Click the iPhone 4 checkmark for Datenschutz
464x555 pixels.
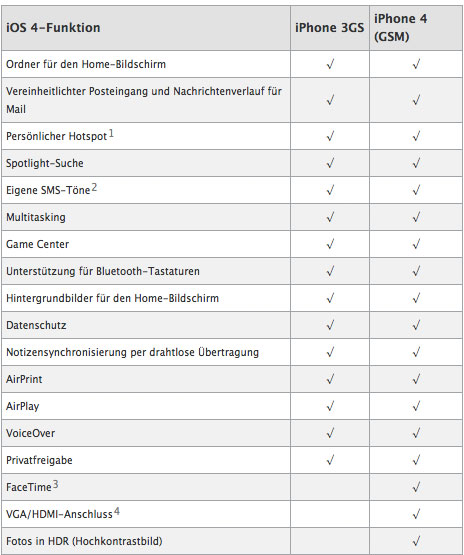click(416, 325)
